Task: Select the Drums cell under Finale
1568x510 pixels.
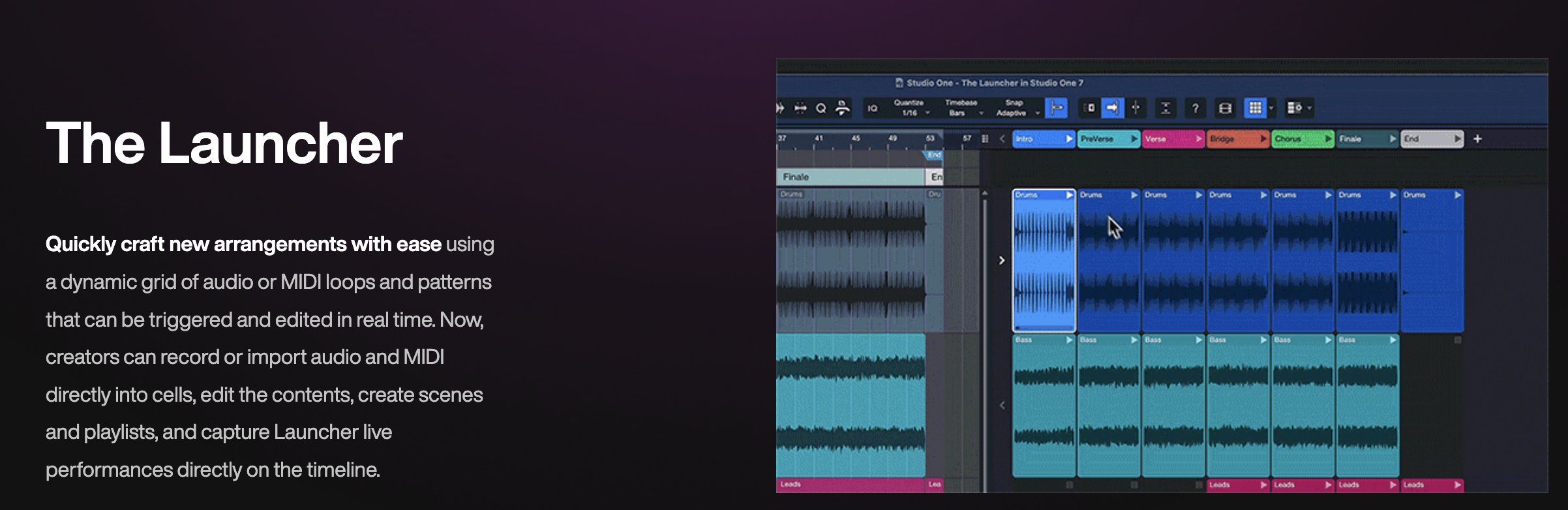Action: (1367, 261)
